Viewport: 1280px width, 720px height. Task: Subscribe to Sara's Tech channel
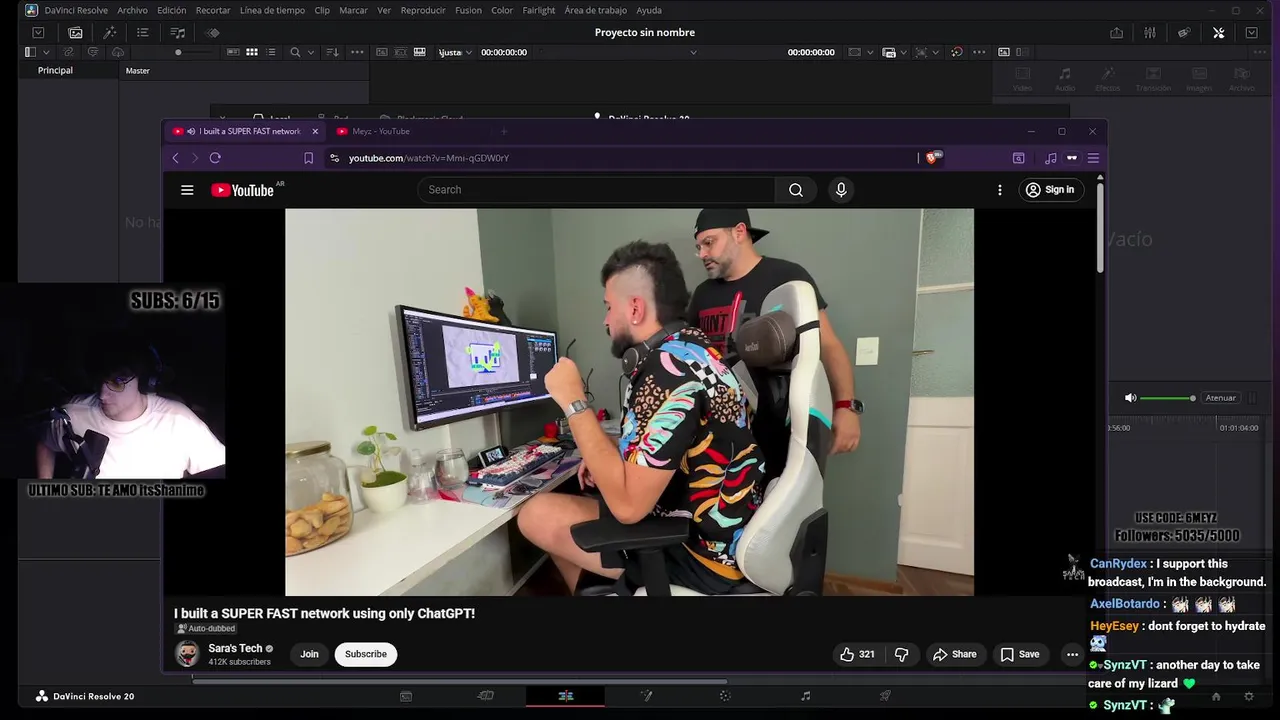coord(366,654)
